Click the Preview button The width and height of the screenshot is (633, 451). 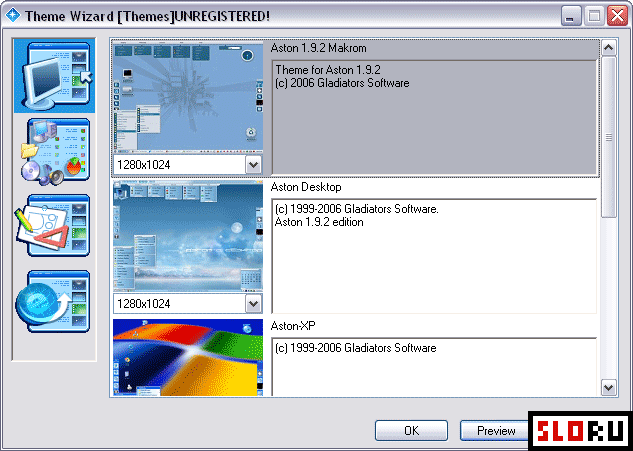coord(495,430)
